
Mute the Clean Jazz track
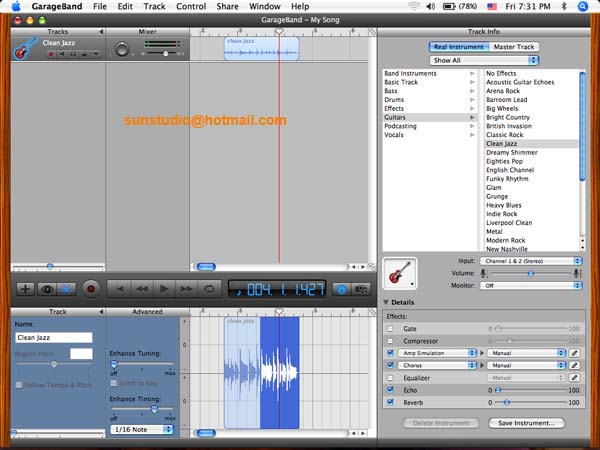[61, 54]
